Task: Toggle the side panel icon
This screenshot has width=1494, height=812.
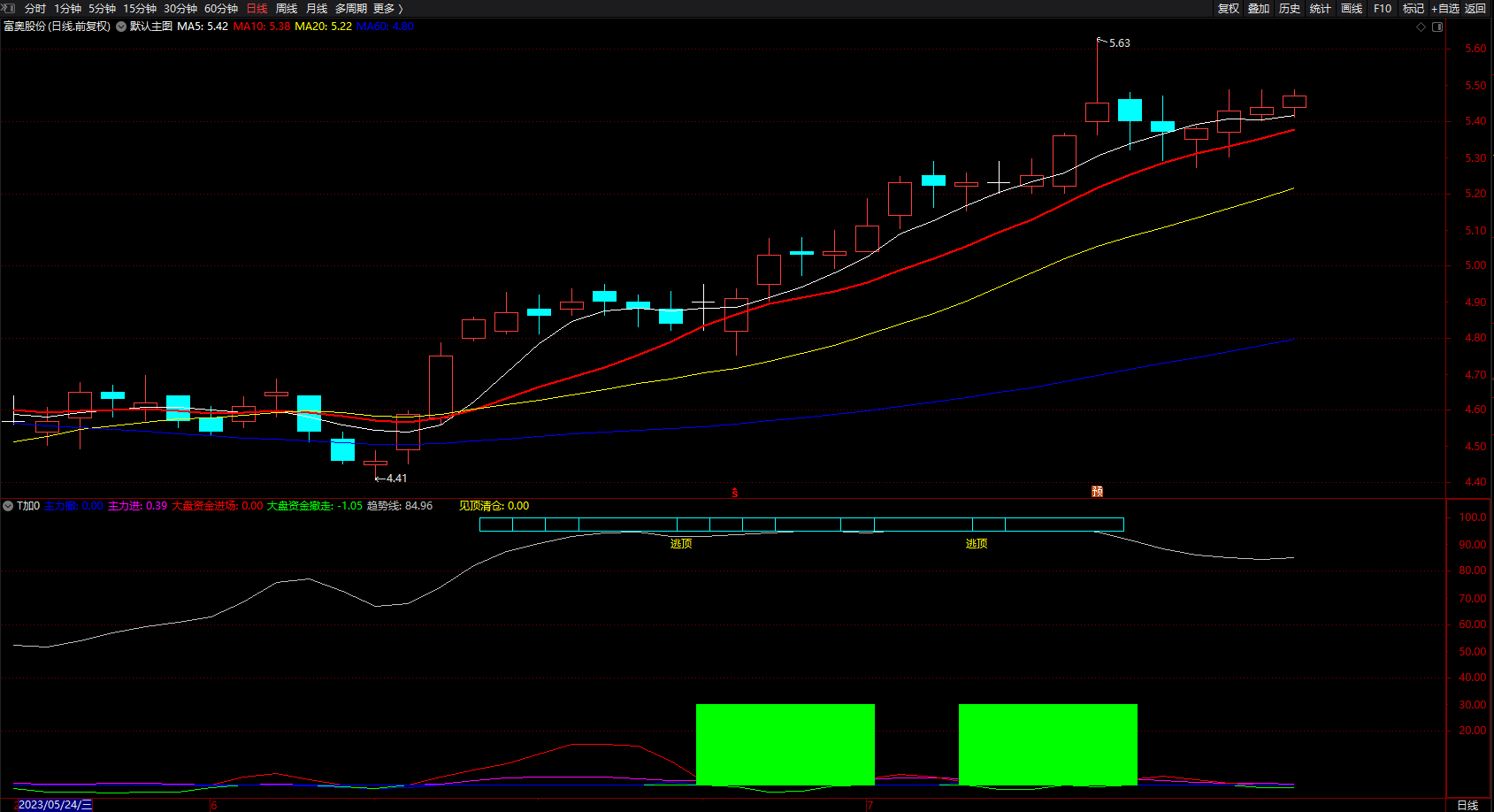Action: pos(1437,27)
